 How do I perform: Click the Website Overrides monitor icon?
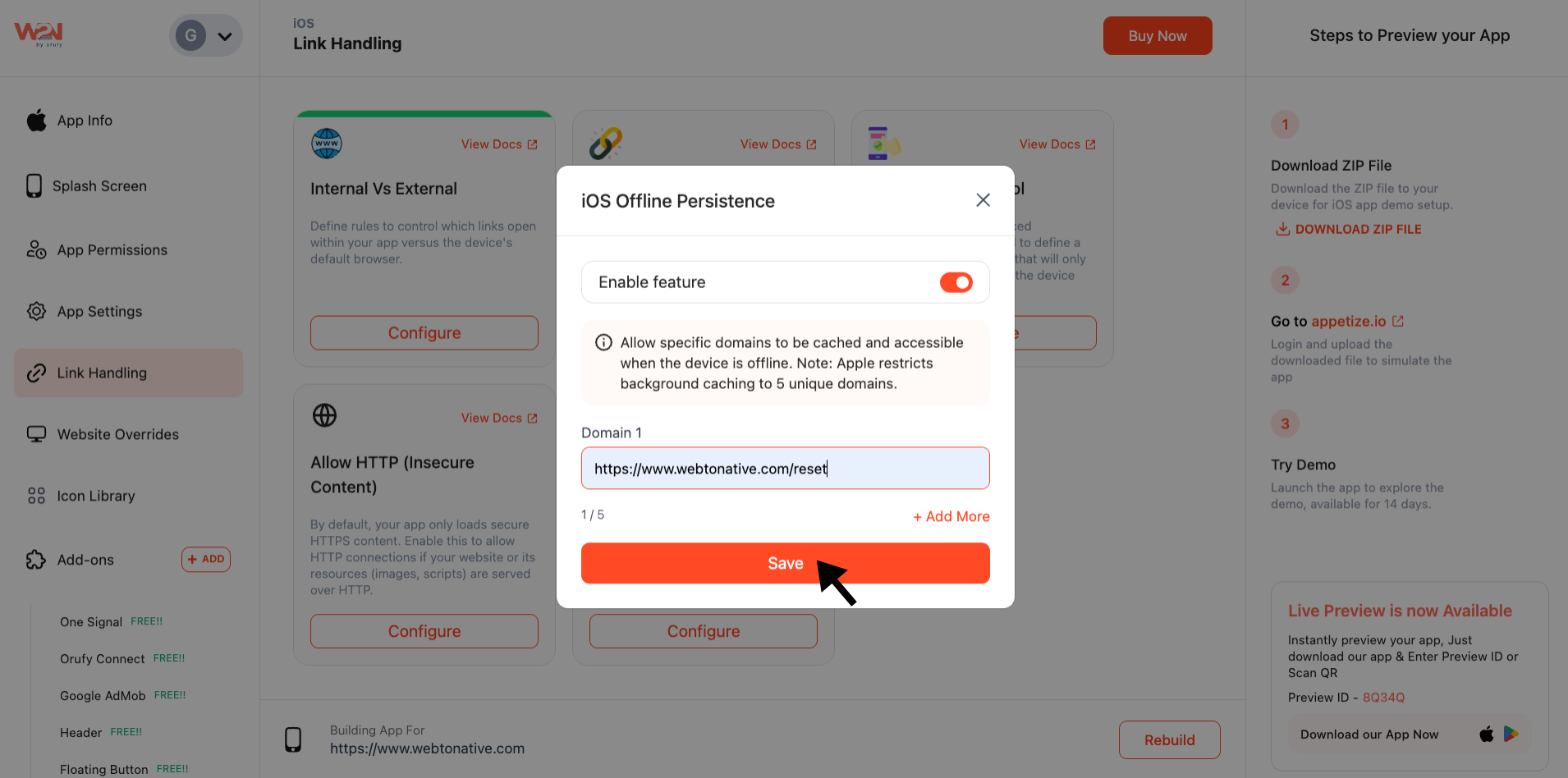click(36, 434)
